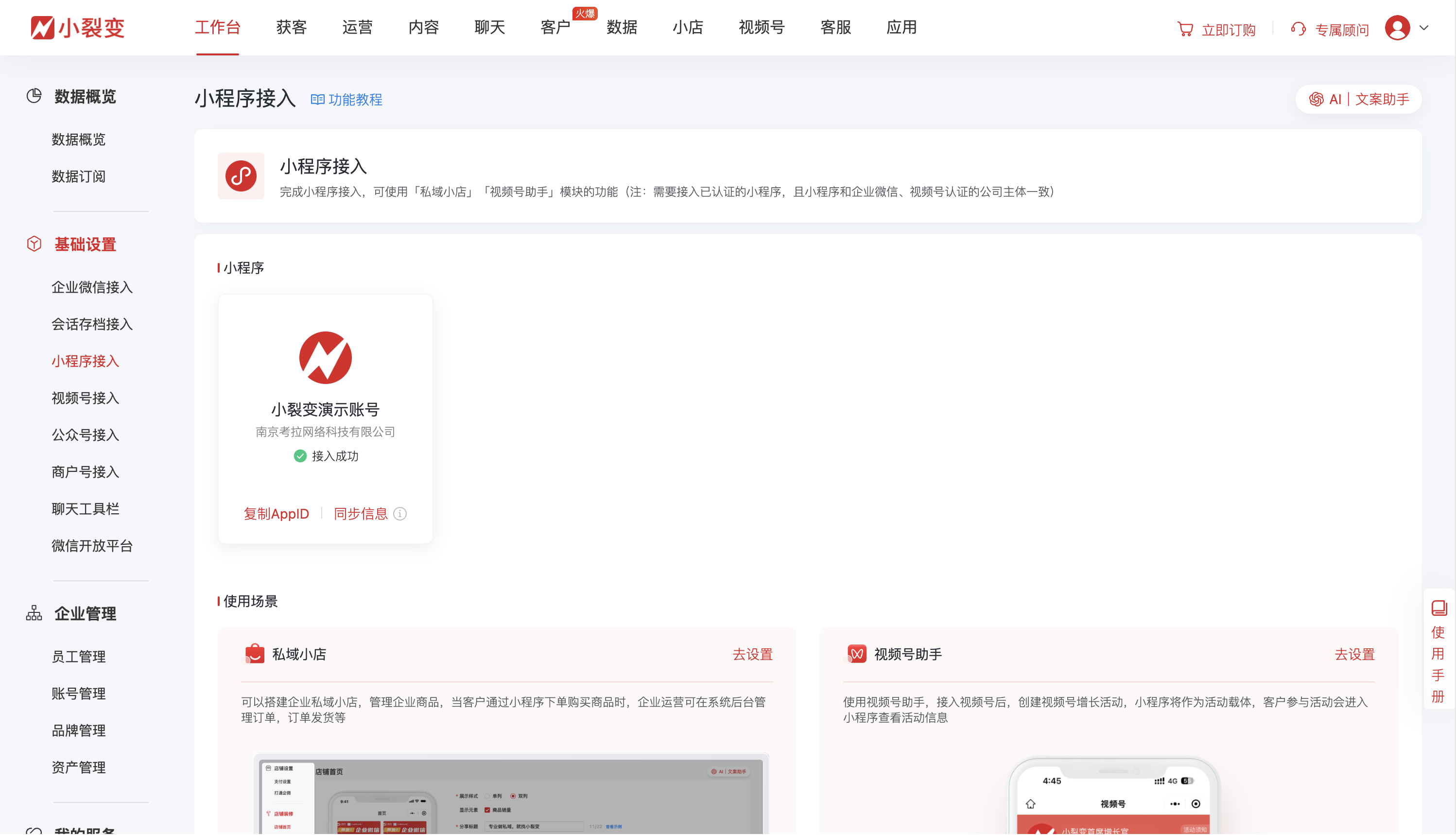1456x835 pixels.
Task: Open 会话存档接入
Action: click(92, 324)
